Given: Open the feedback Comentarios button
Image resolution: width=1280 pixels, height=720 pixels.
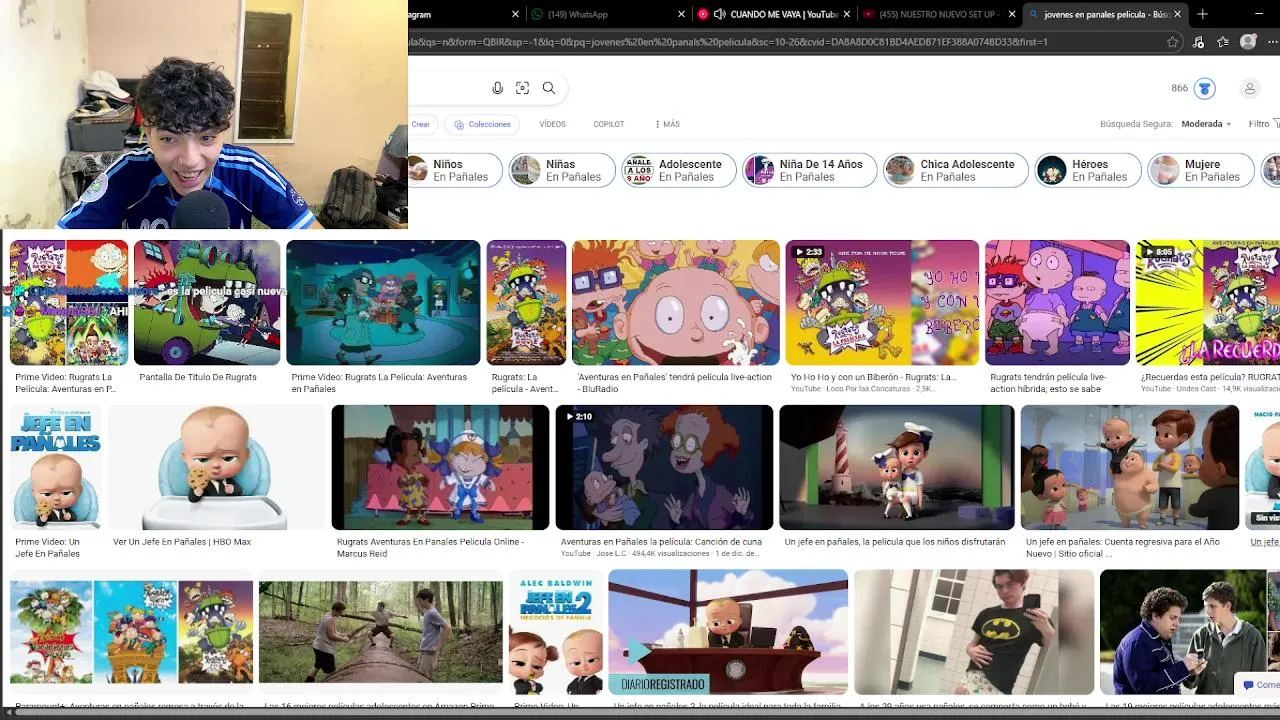Looking at the screenshot, I should tap(1259, 685).
